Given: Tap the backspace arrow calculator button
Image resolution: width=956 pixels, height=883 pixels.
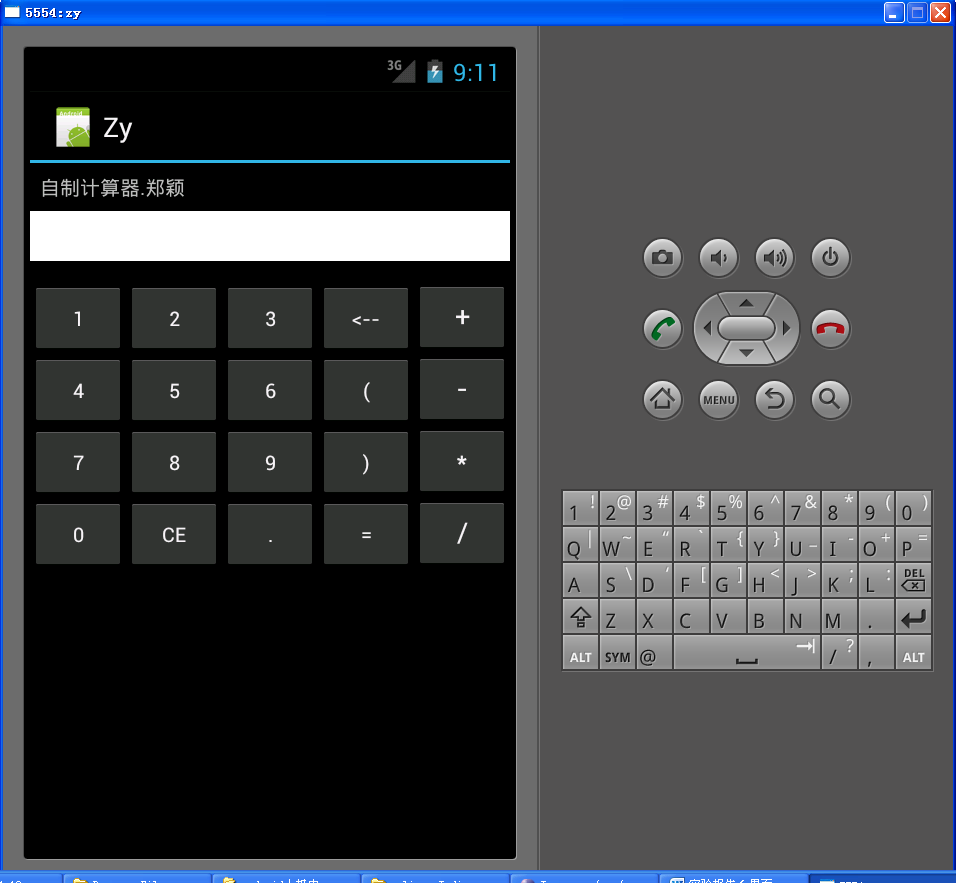Looking at the screenshot, I should point(366,319).
